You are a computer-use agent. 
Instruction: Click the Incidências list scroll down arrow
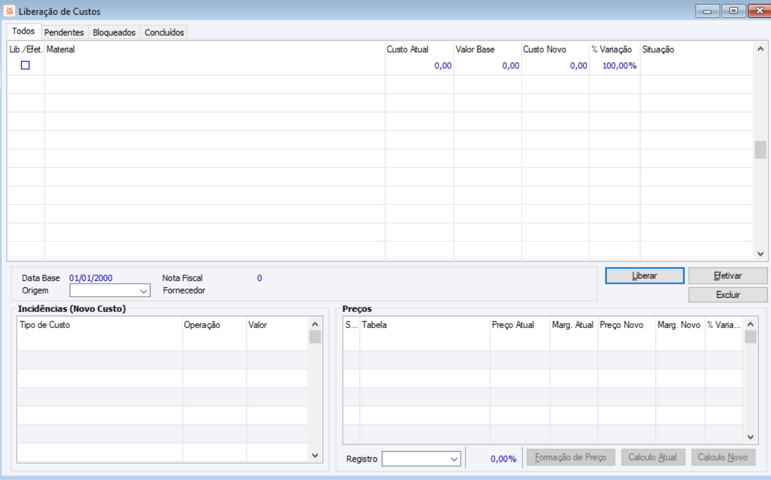pos(315,455)
